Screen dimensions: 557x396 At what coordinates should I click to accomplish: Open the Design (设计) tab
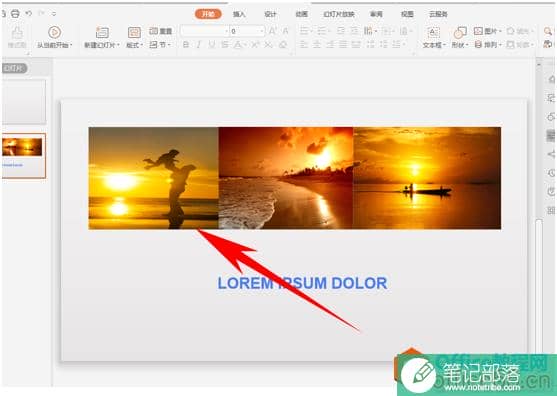point(270,14)
